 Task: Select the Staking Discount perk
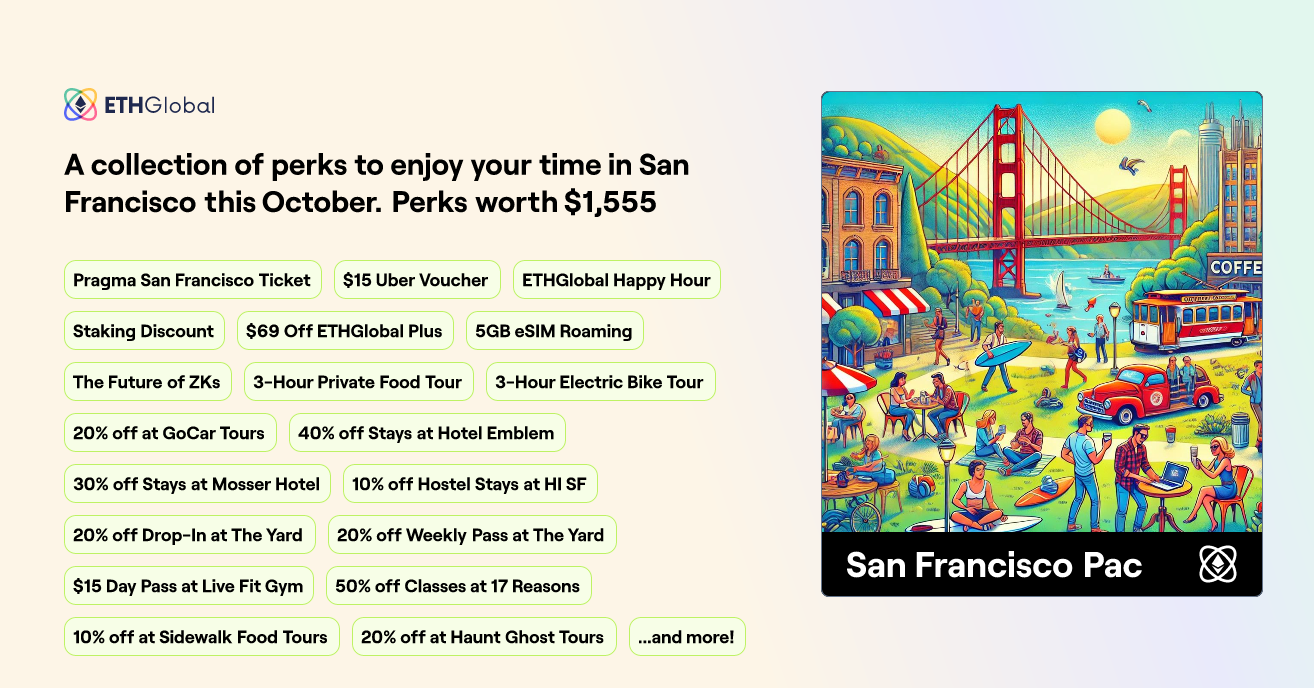coord(144,331)
